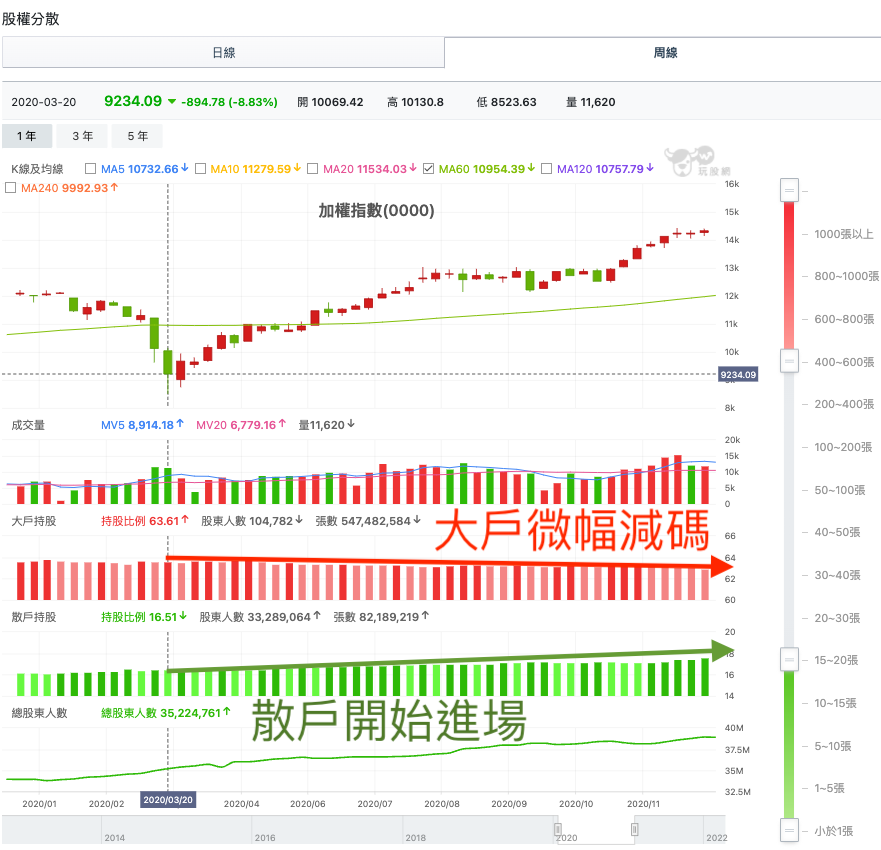Viewport: 881px width, 850px height.
Task: Click the 2014 mark in timeline navigator
Action: pos(115,838)
